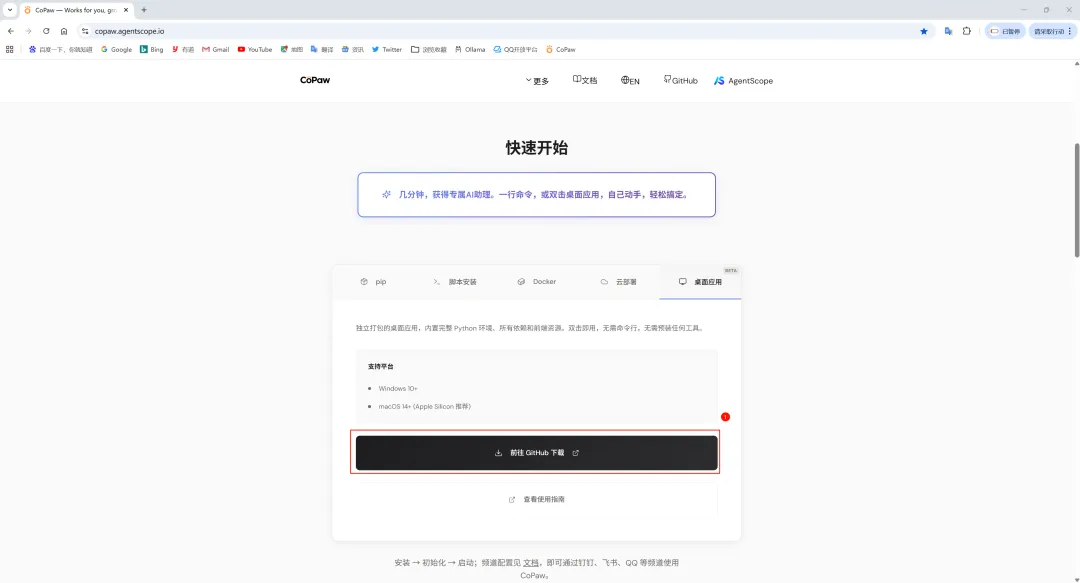Viewport: 1080px width, 583px height.
Task: Open the Gmail bookmark
Action: tap(216, 50)
